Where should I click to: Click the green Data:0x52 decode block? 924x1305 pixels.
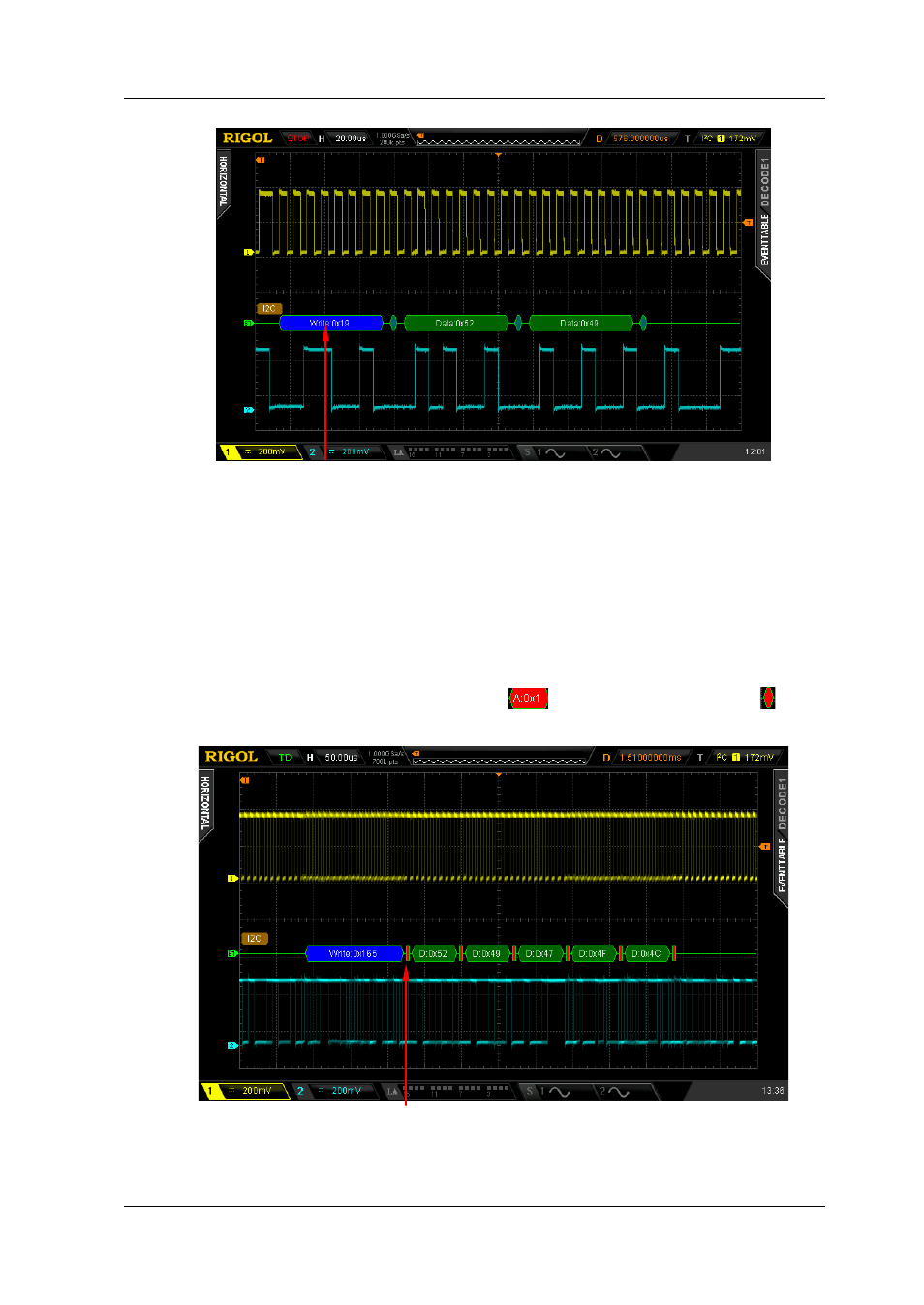pos(455,324)
